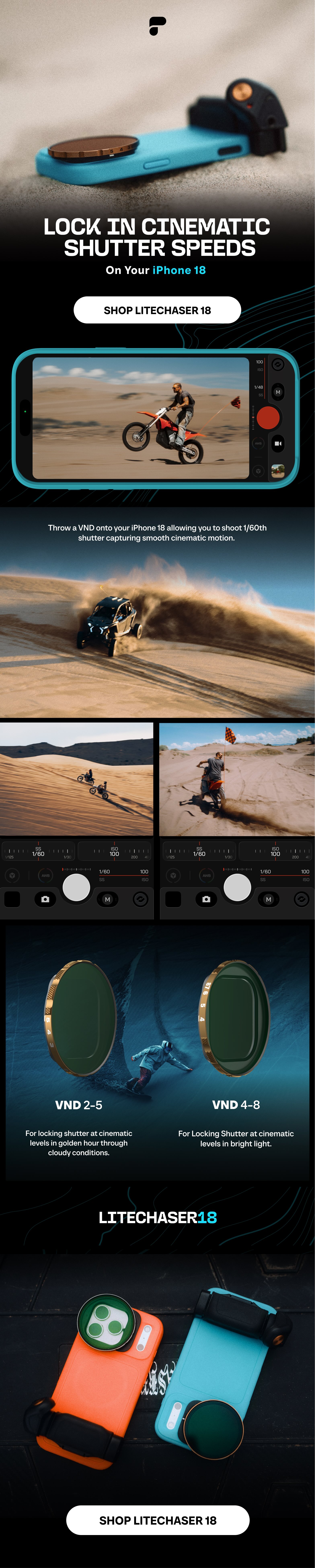Toggle AWB on the phone mockup
The height and width of the screenshot is (1568, 315).
point(258,443)
